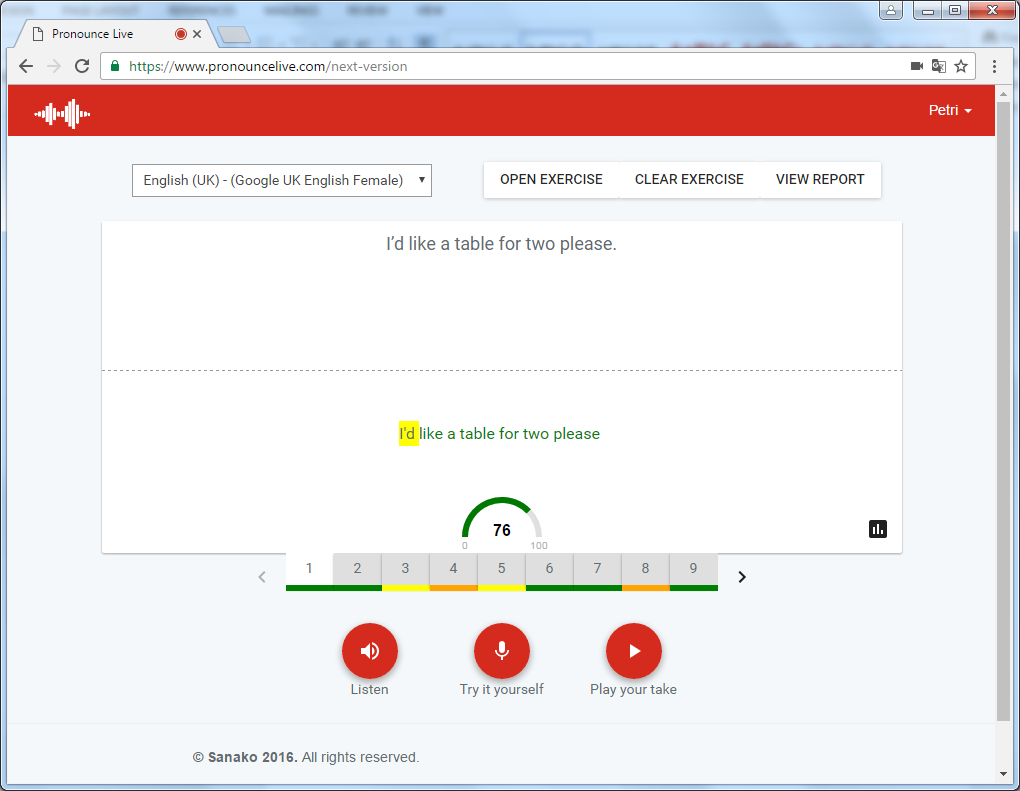Screen dimensions: 1020x791
Task: Click the Listen speaker button
Action: click(x=370, y=651)
